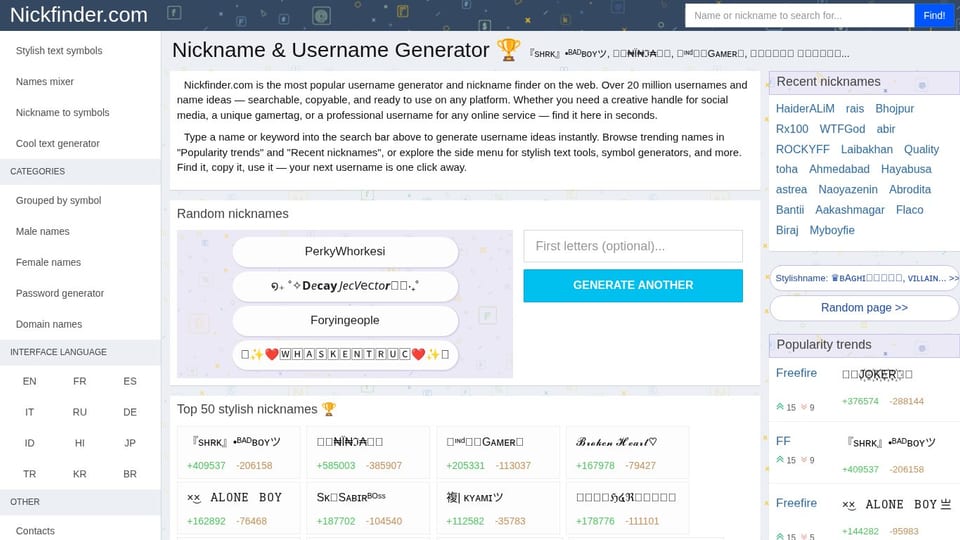
Task: Select SkSabirBoss stylish nickname
Action: 351,497
